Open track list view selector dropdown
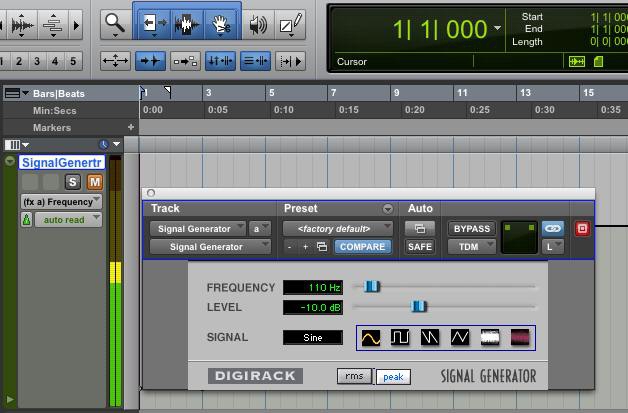 pyautogui.click(x=17, y=145)
